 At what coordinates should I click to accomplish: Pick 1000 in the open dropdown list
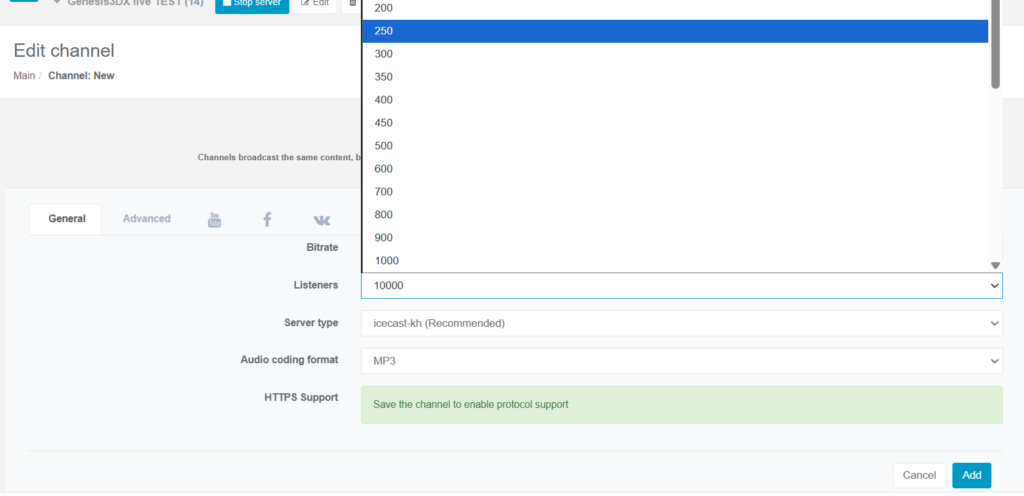pyautogui.click(x=675, y=261)
